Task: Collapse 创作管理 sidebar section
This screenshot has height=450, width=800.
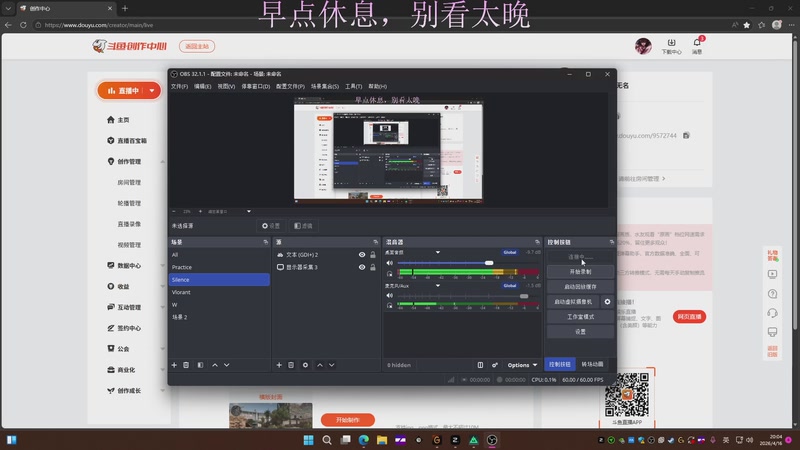Action: tap(163, 162)
